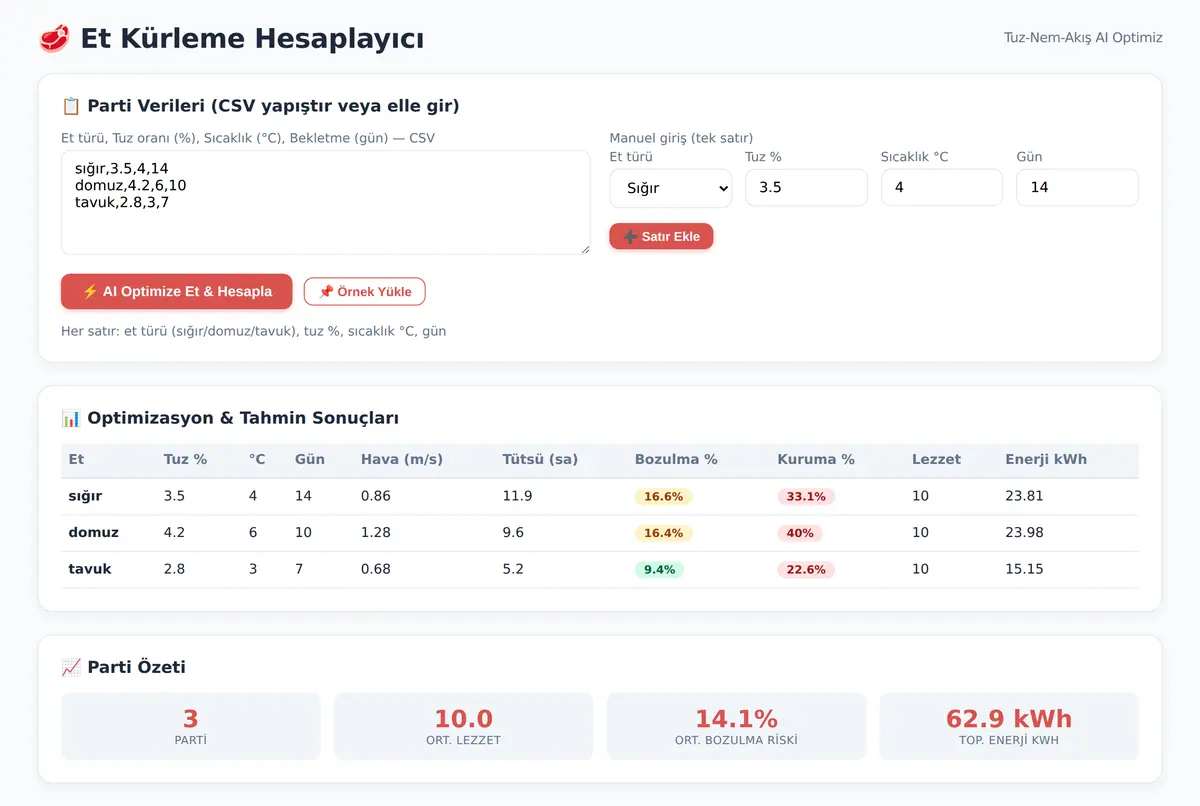Click the textarea resize handle corner

[584, 248]
